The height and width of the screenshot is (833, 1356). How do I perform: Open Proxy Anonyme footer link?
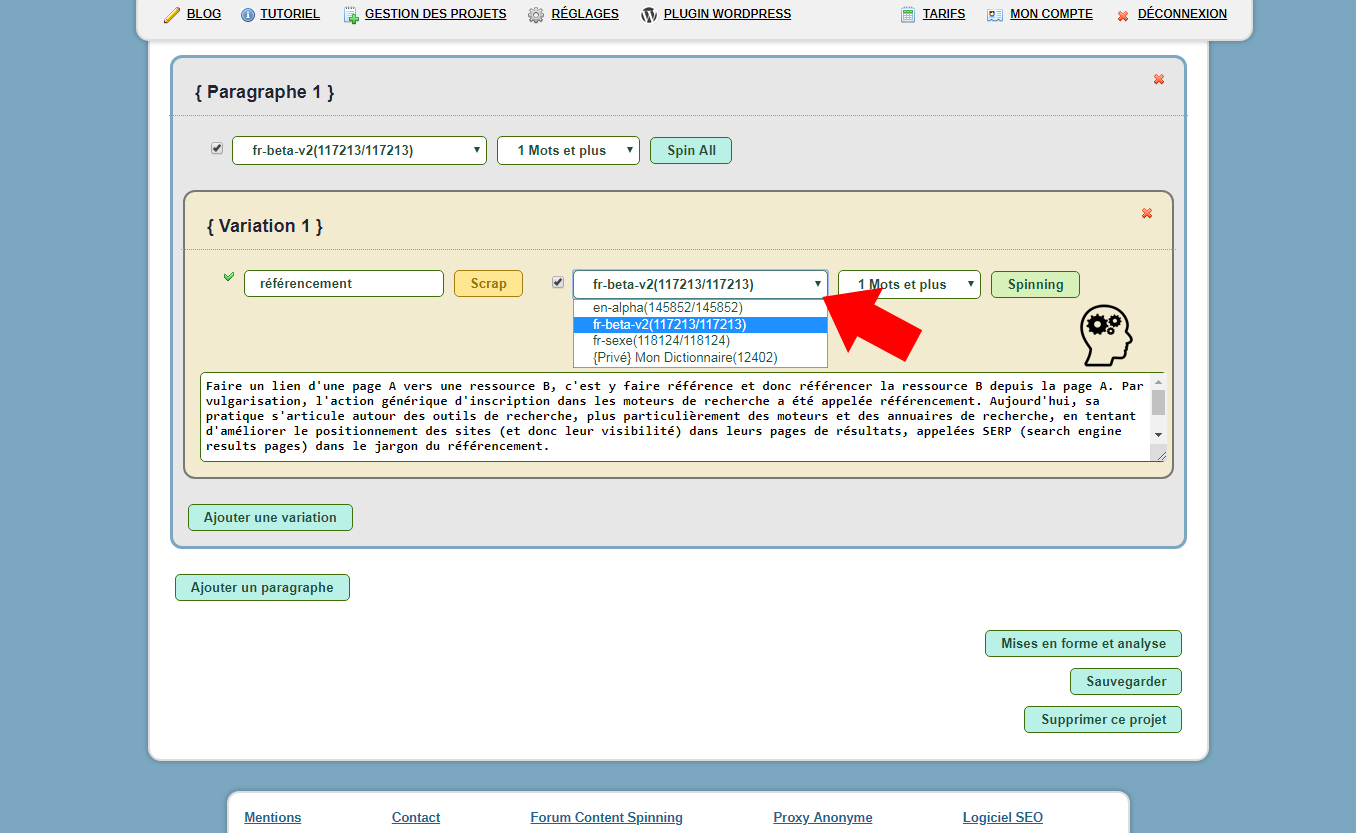coord(823,817)
